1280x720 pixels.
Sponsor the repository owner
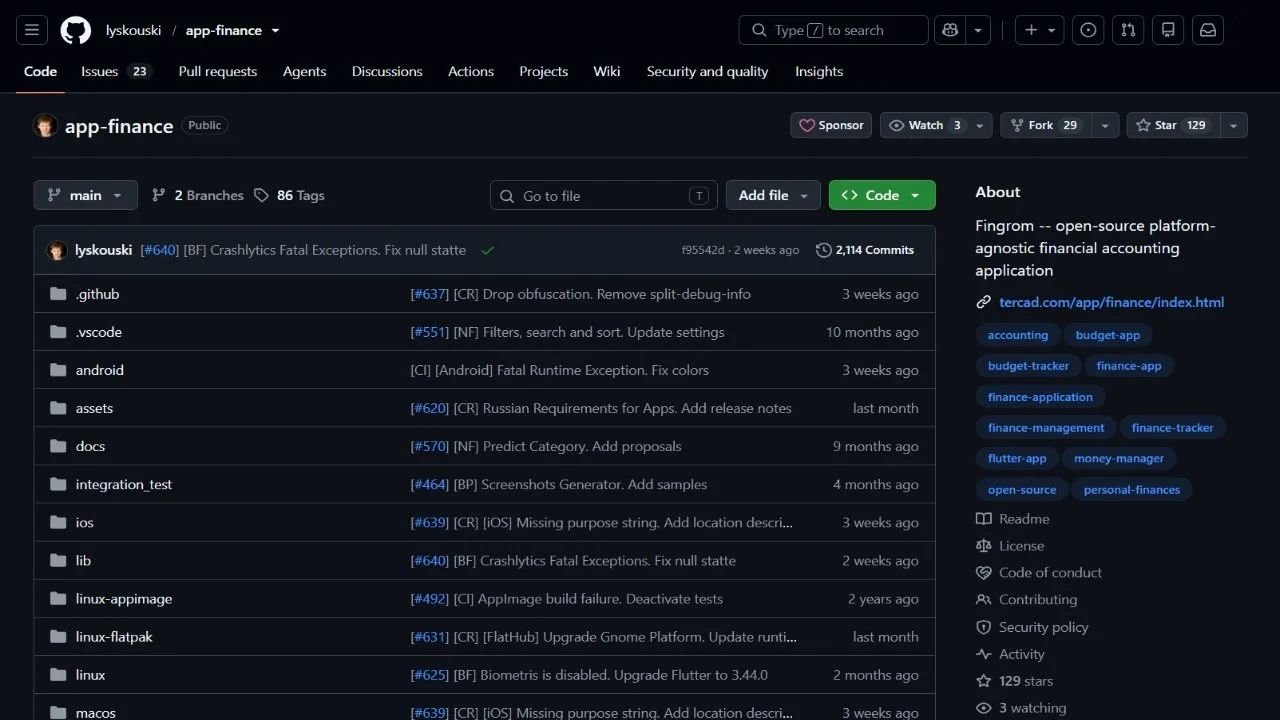pos(831,125)
